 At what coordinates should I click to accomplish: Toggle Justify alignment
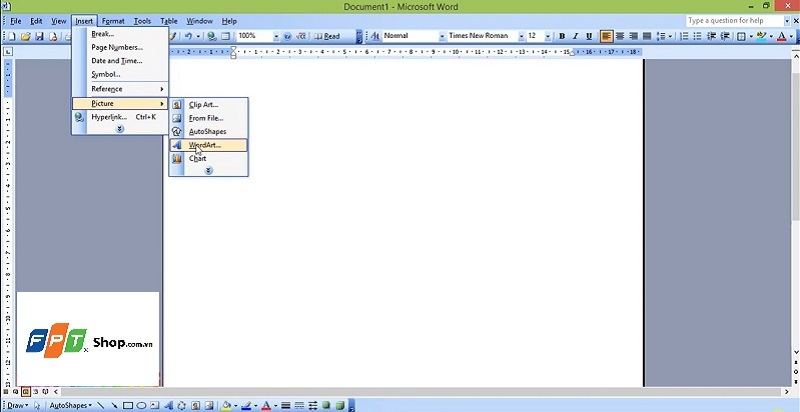[x=646, y=36]
